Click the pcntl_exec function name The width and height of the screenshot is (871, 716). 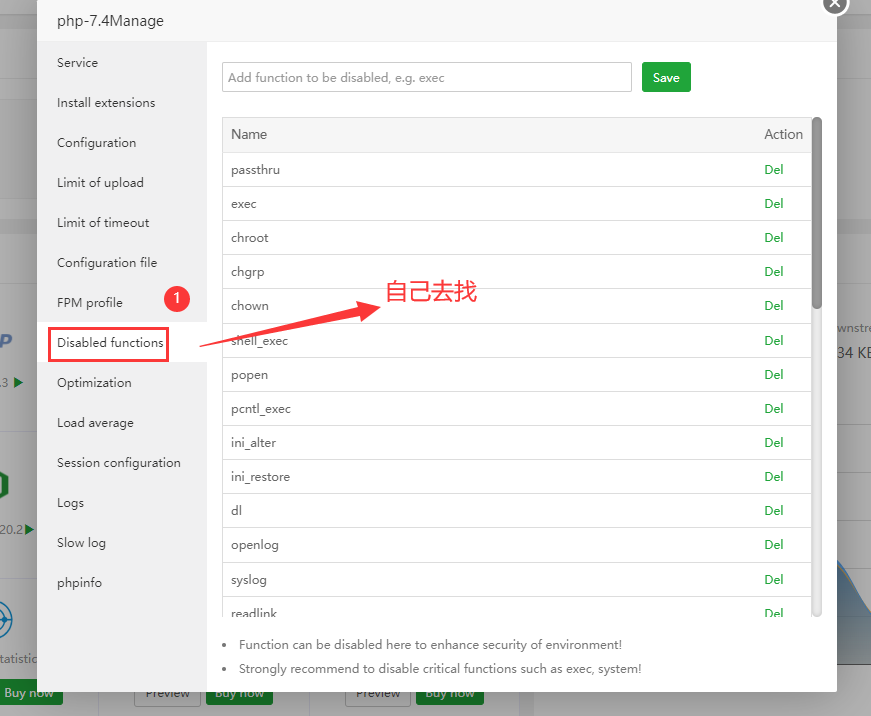coord(261,409)
